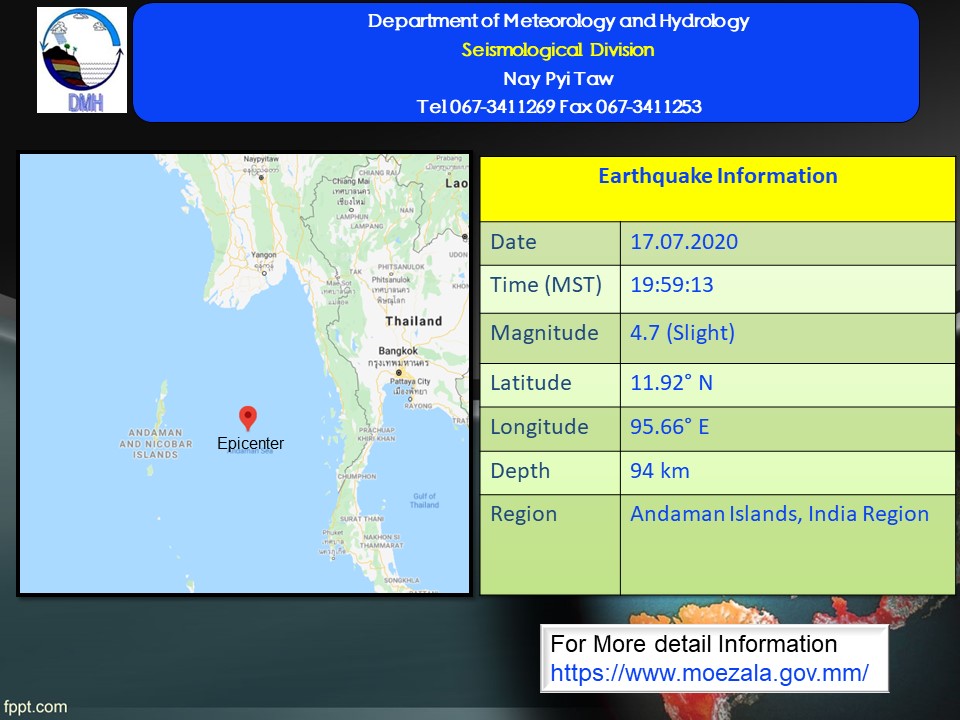Click the "Phuket" label on map

coord(333,533)
